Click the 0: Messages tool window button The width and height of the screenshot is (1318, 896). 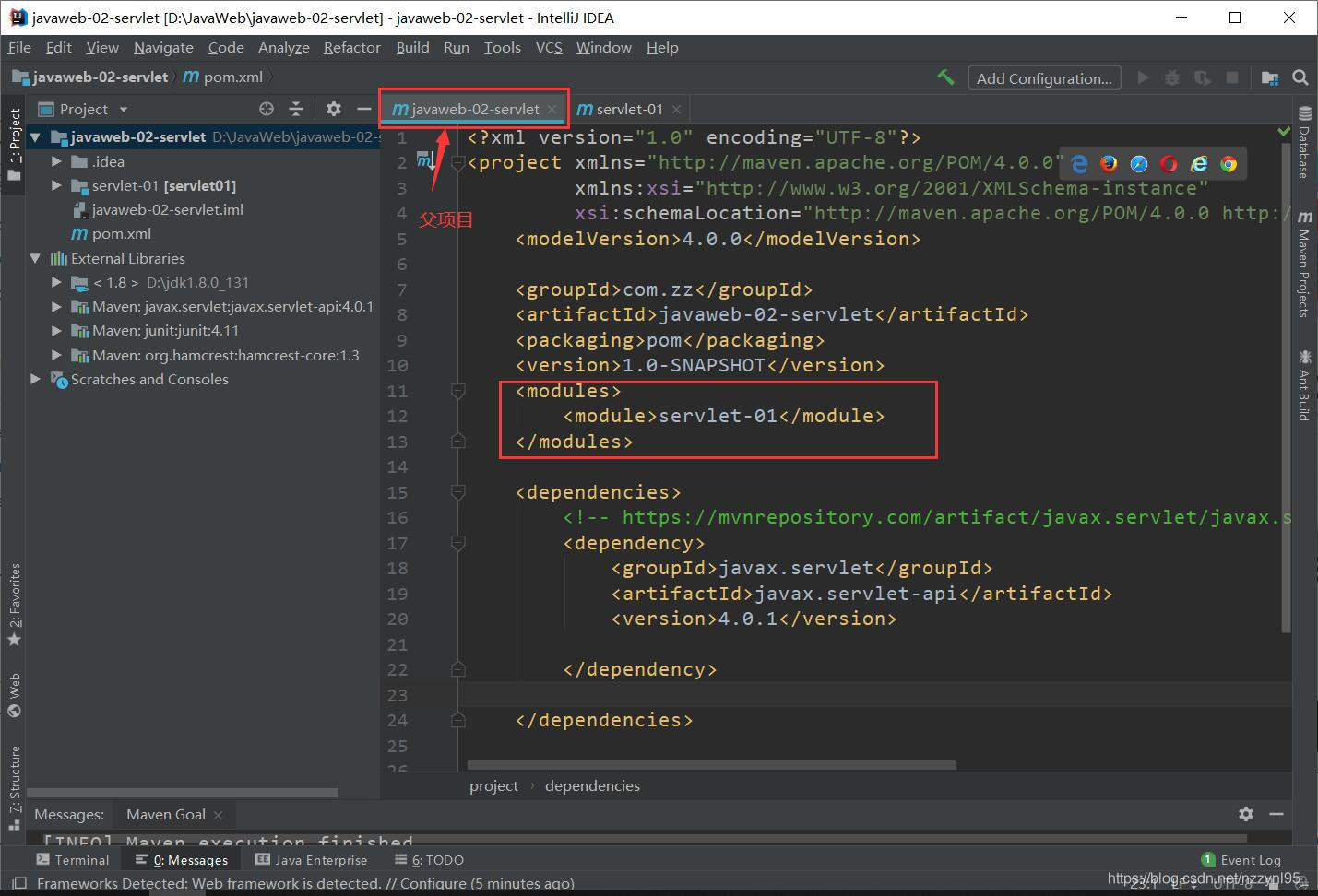pyautogui.click(x=182, y=859)
